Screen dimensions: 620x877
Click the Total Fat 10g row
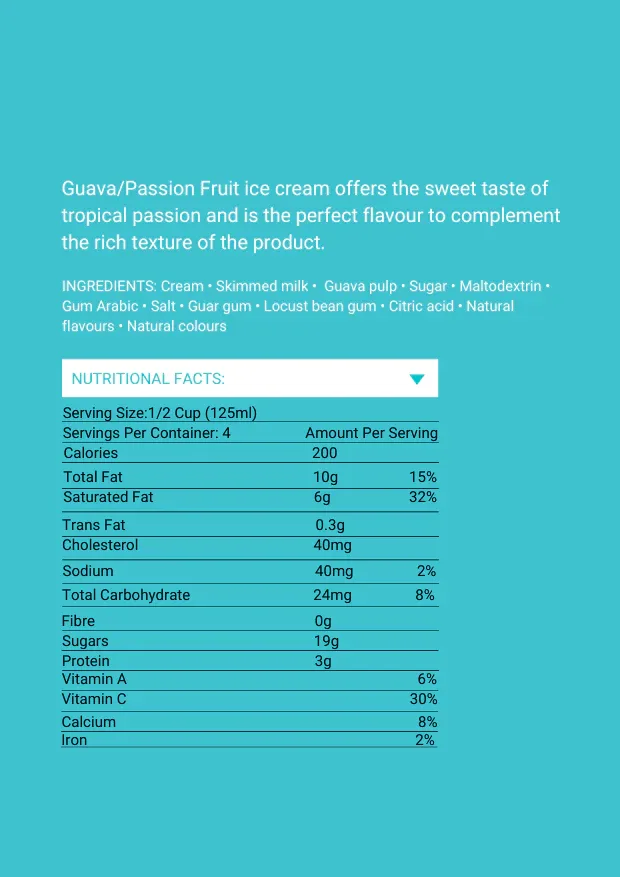[x=250, y=477]
